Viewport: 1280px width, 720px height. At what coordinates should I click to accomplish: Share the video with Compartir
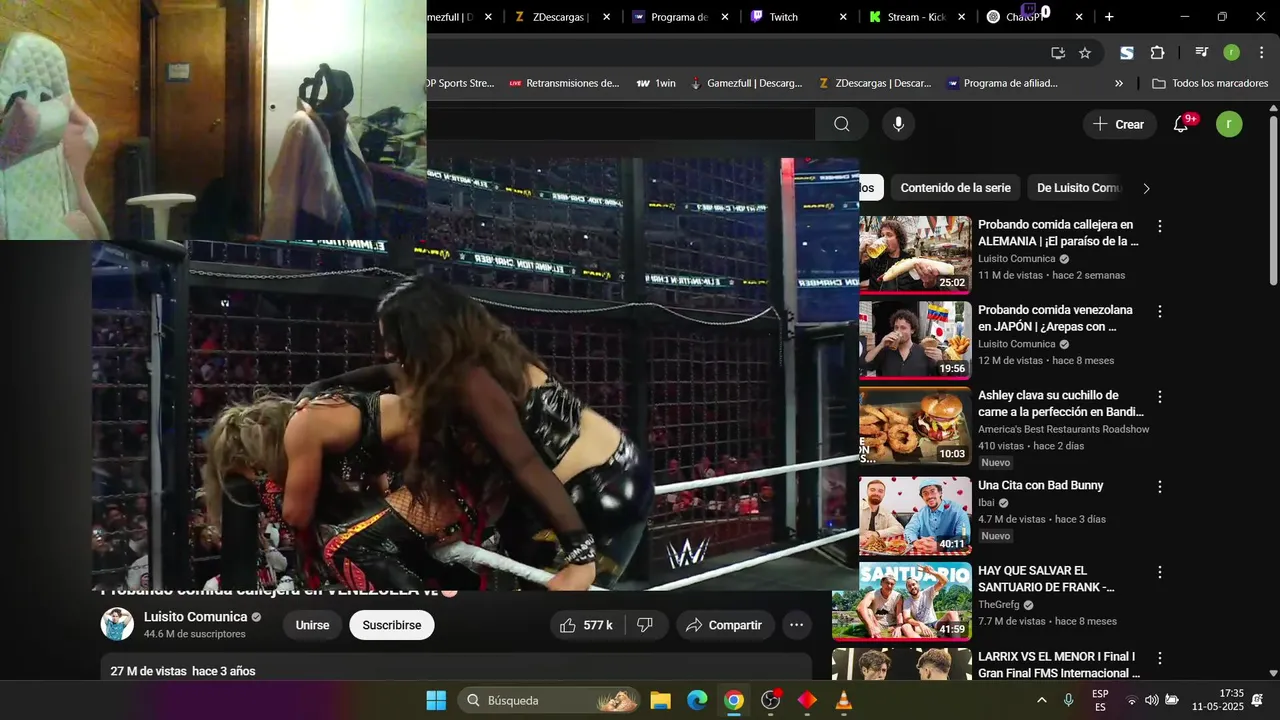click(x=725, y=625)
